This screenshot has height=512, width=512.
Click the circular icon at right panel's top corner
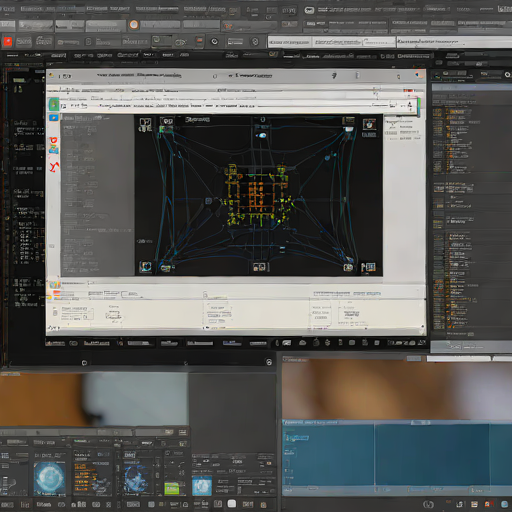pos(507,75)
